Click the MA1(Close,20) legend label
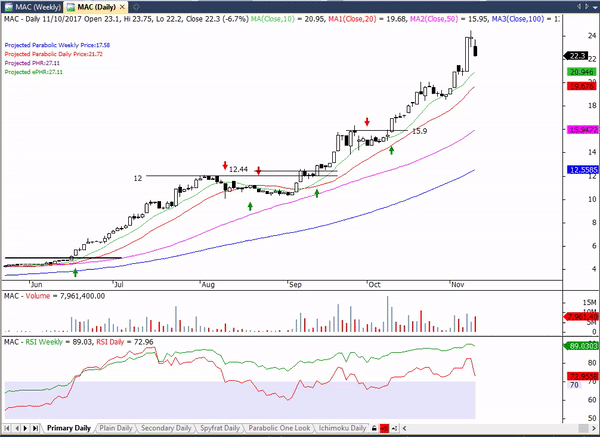Screen dimensions: 600x437 352,19
